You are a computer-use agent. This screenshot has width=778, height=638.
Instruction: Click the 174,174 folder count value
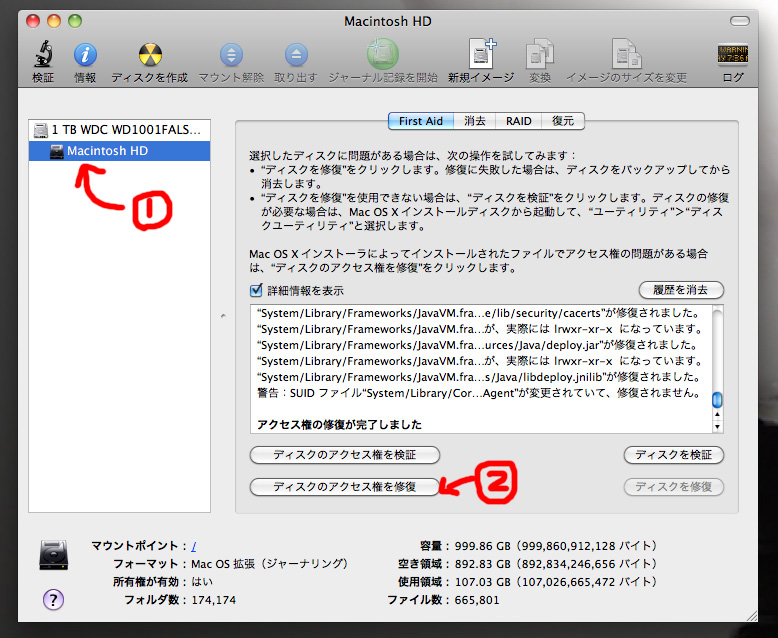pos(213,600)
